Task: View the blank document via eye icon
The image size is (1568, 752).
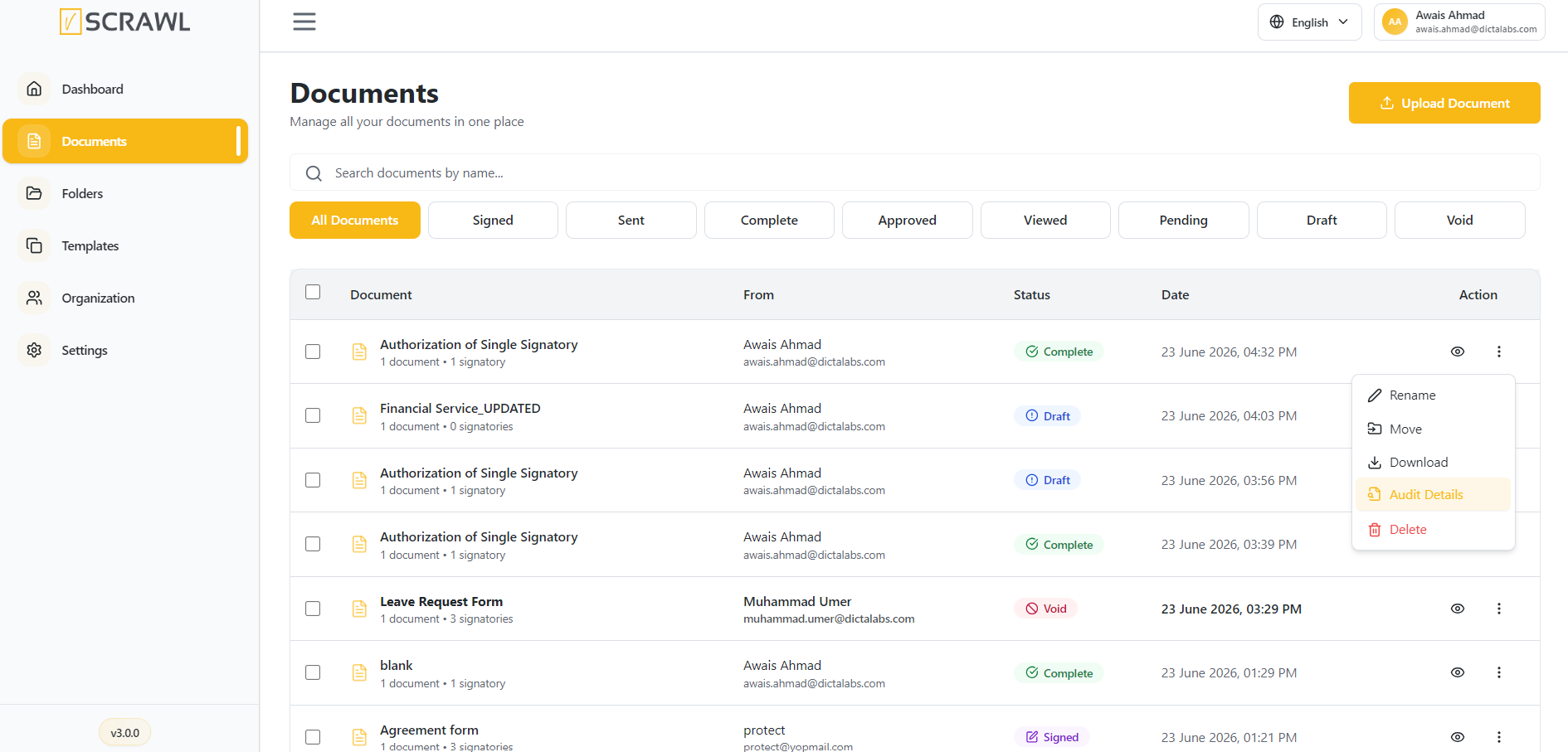Action: click(x=1458, y=672)
